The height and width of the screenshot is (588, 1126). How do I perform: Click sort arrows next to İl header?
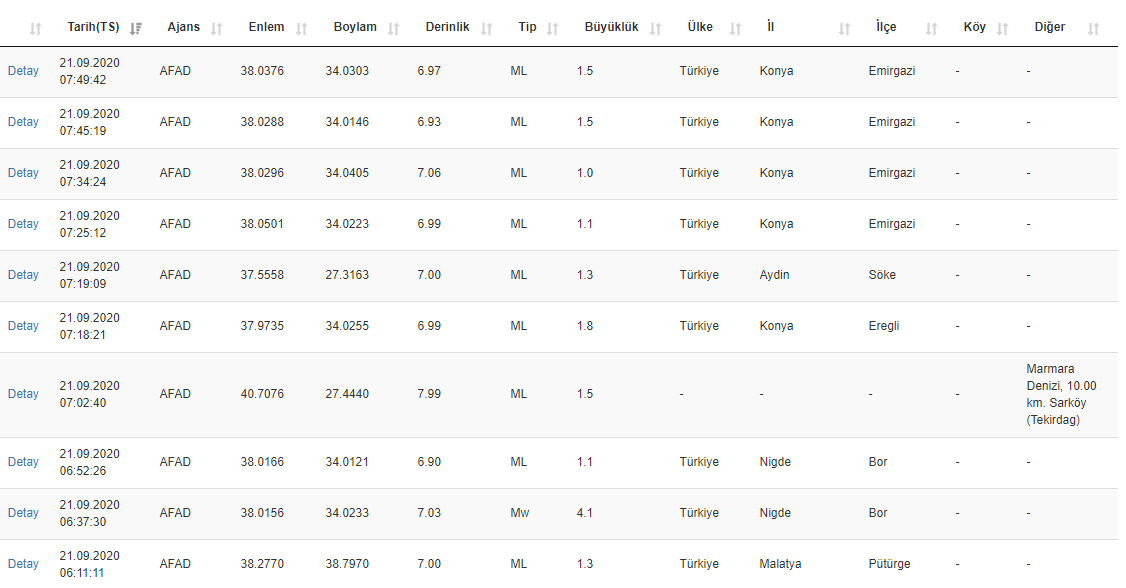(x=845, y=28)
